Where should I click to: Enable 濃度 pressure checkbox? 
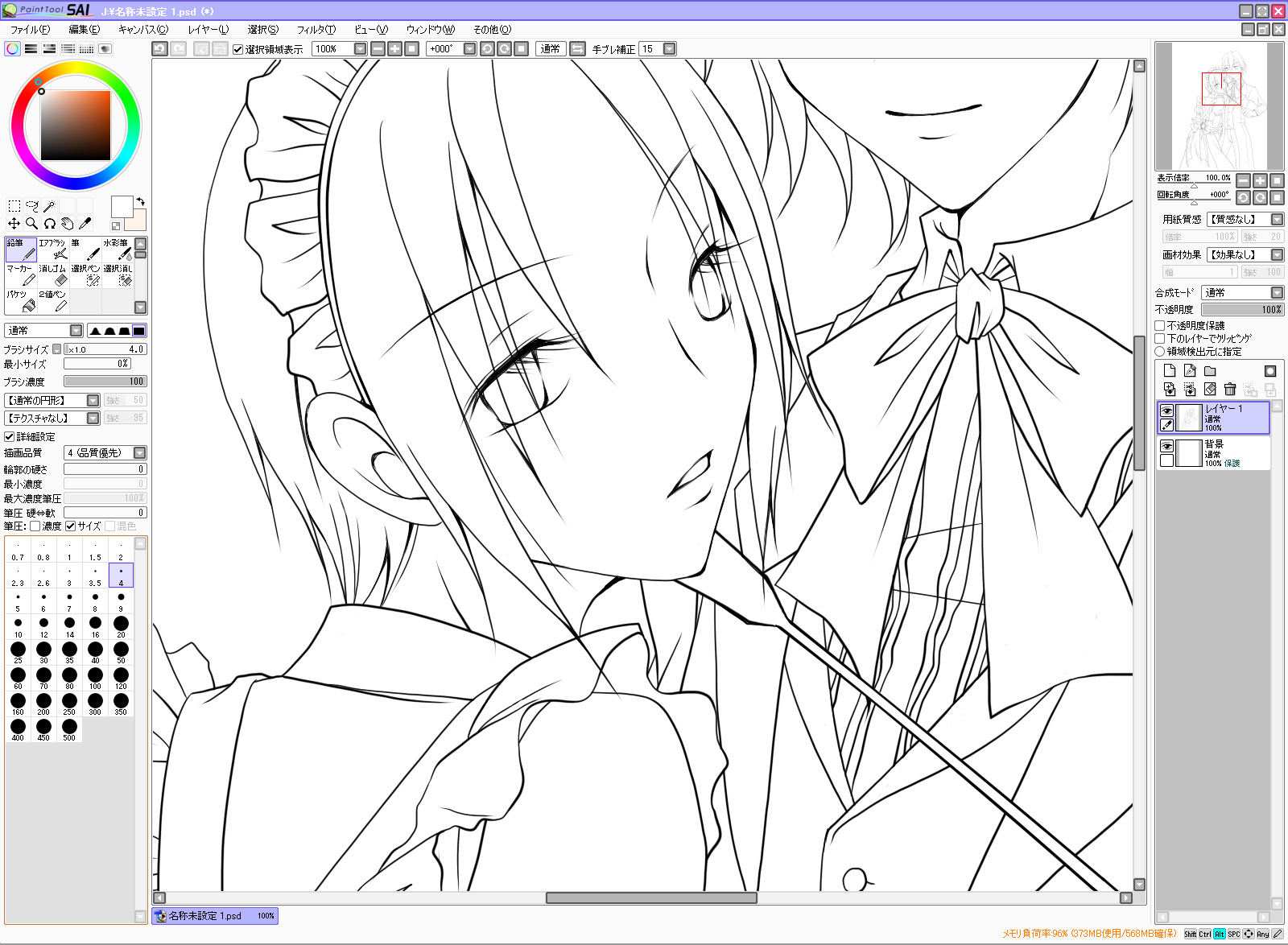35,526
